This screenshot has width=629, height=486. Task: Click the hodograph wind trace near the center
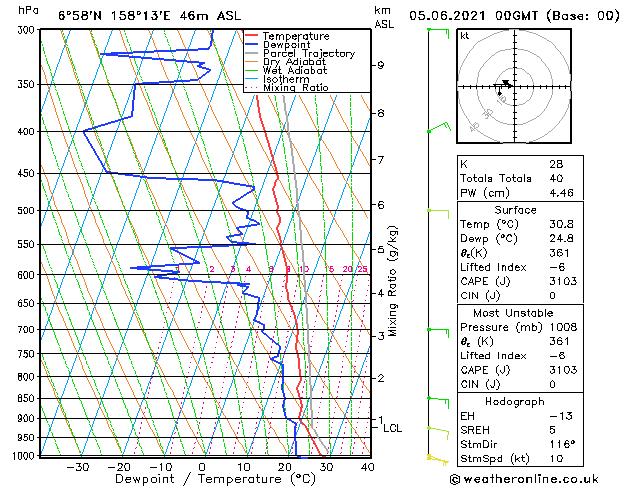click(x=503, y=87)
